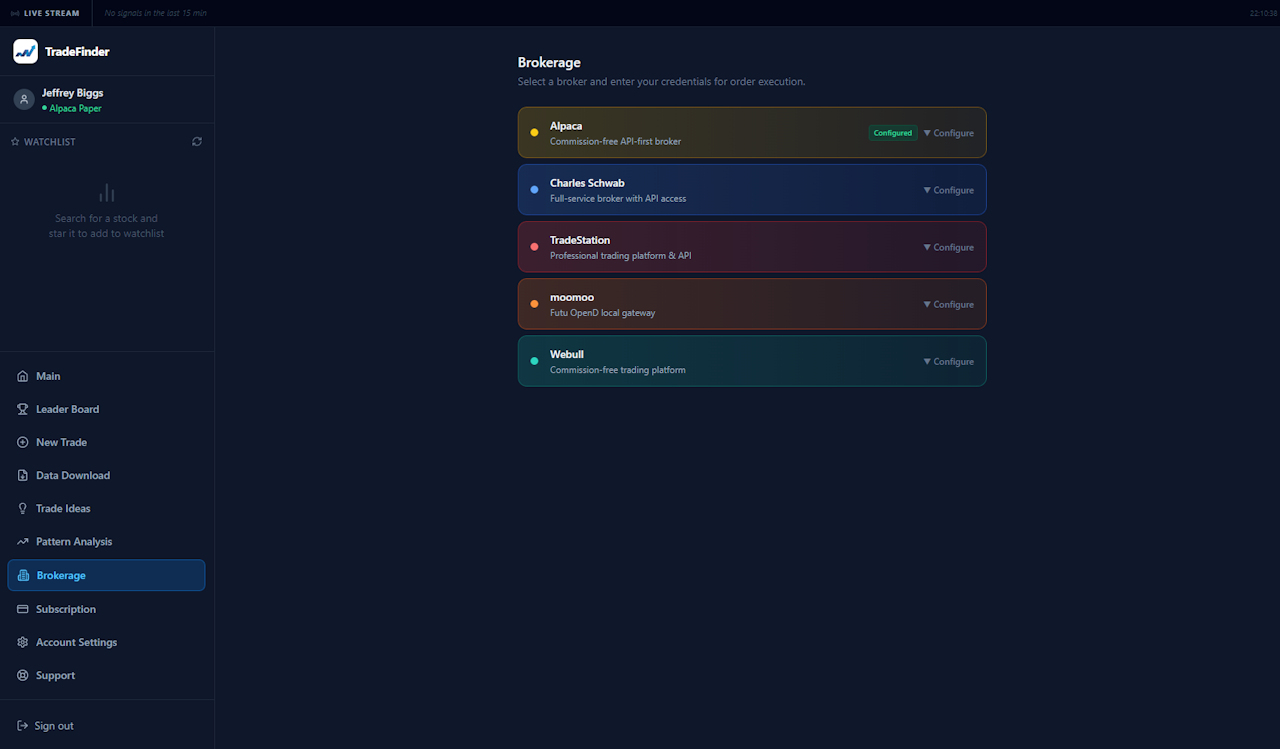Click 'Full-service broker with API access' description
Image resolution: width=1280 pixels, height=749 pixels.
pyautogui.click(x=618, y=199)
